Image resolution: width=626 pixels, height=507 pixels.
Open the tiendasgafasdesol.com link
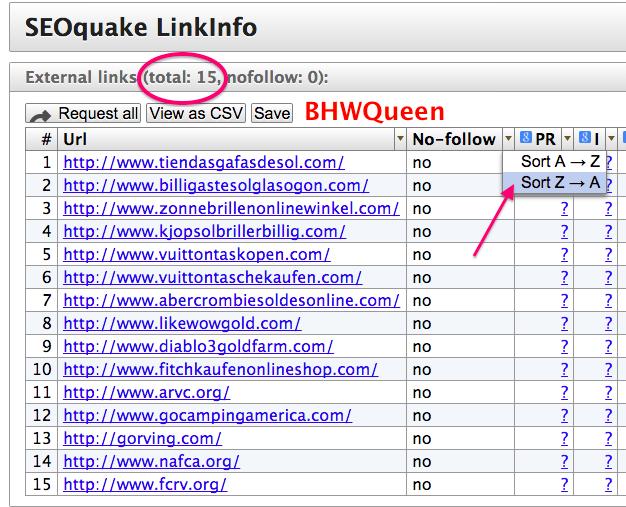coord(204,162)
